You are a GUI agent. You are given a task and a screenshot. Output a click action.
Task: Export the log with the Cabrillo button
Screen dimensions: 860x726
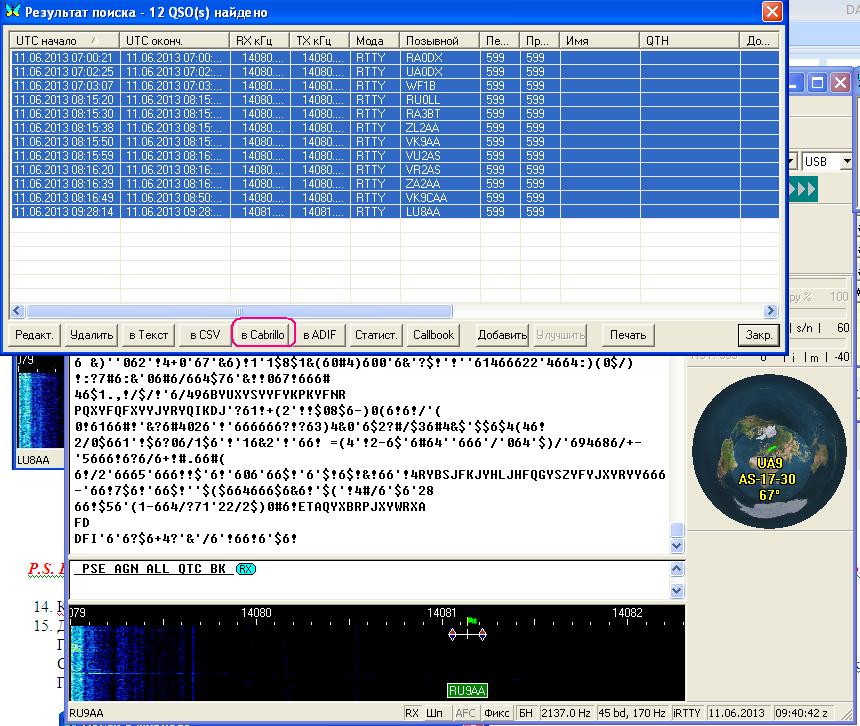(x=262, y=334)
